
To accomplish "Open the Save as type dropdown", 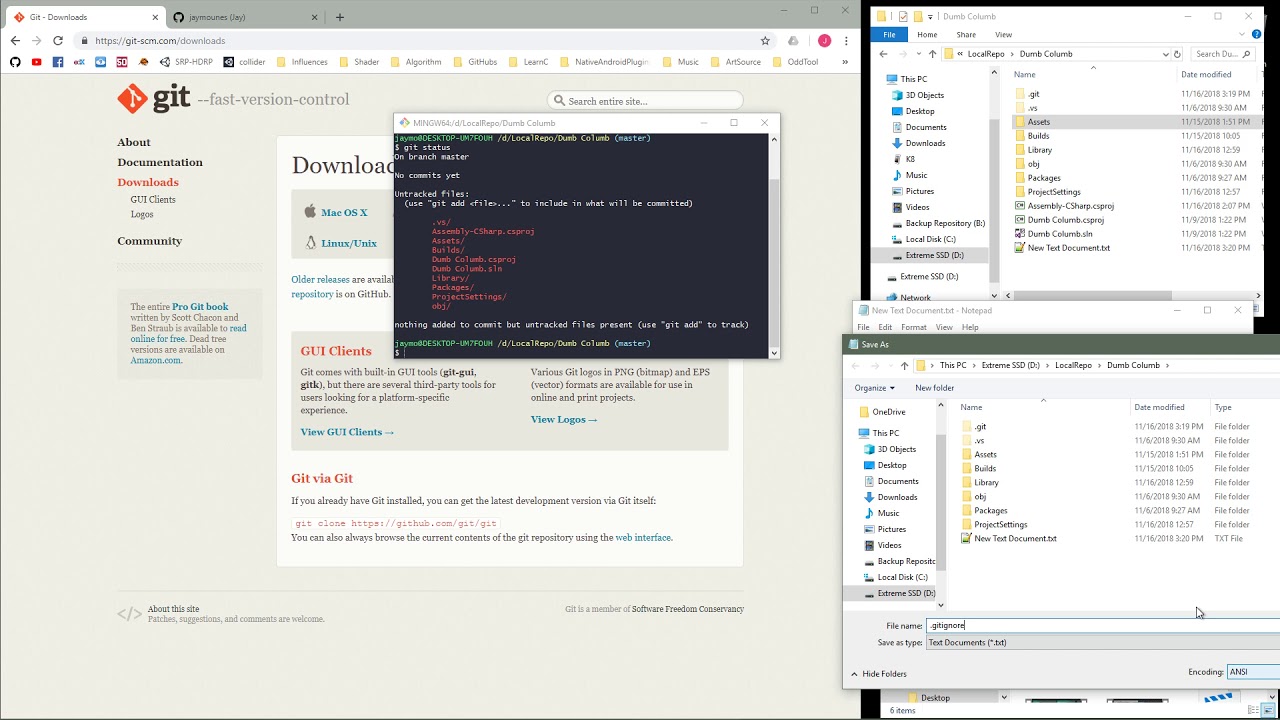I will 1100,643.
